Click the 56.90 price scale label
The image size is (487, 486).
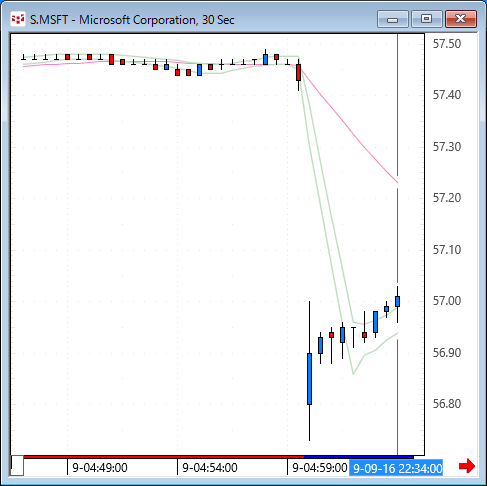447,353
